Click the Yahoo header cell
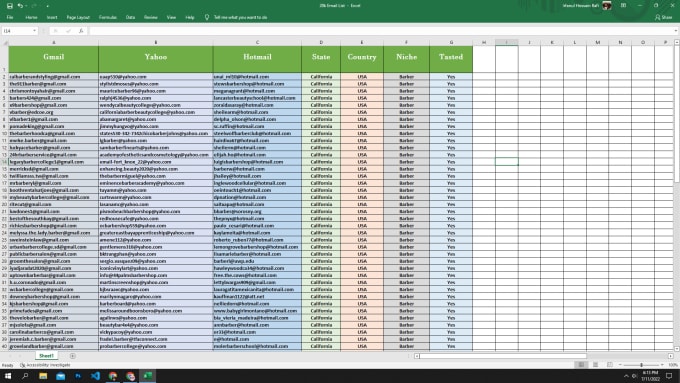The height and width of the screenshot is (383, 680). [156, 59]
